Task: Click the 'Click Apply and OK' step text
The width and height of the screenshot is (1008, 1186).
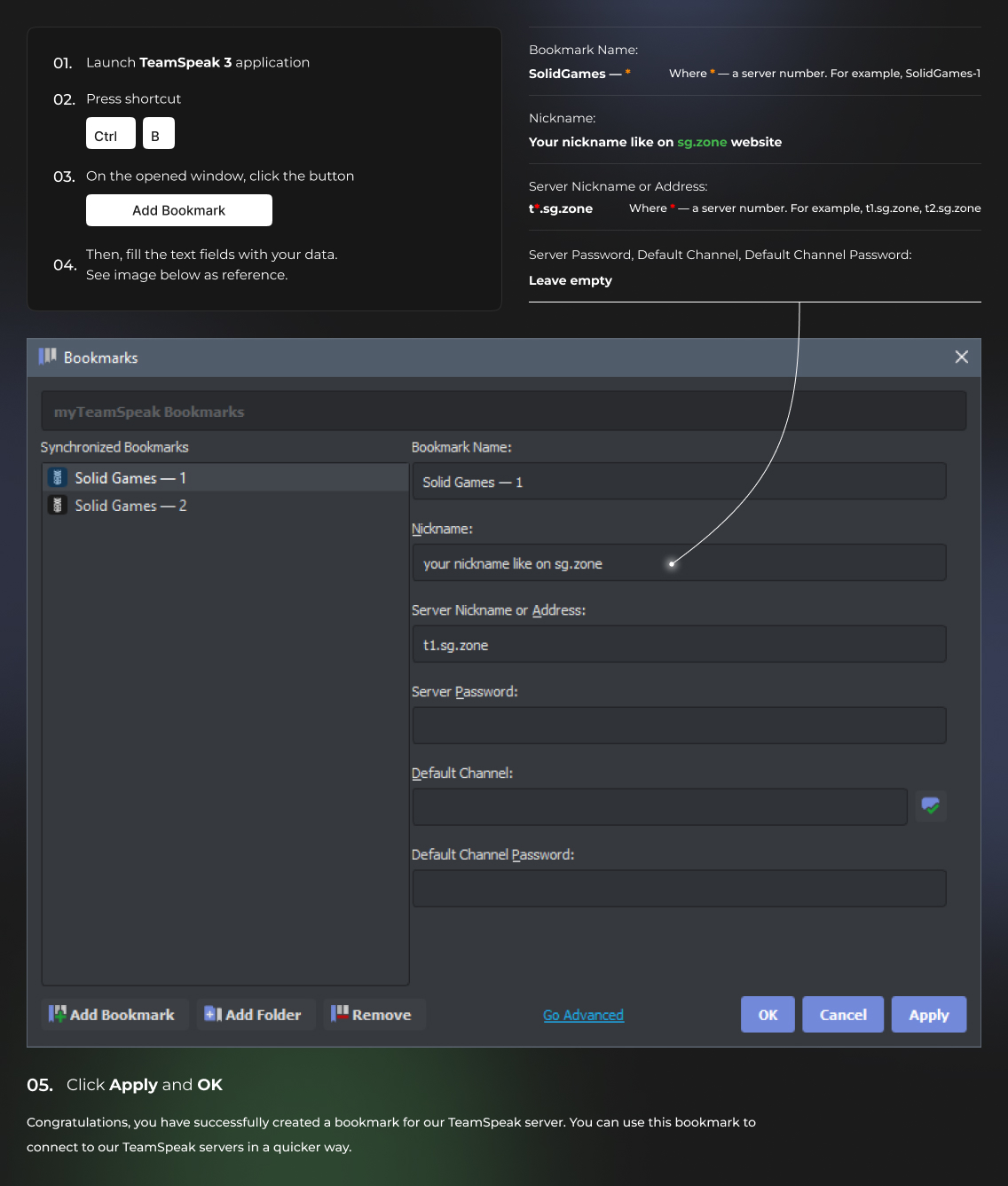Action: [145, 1085]
